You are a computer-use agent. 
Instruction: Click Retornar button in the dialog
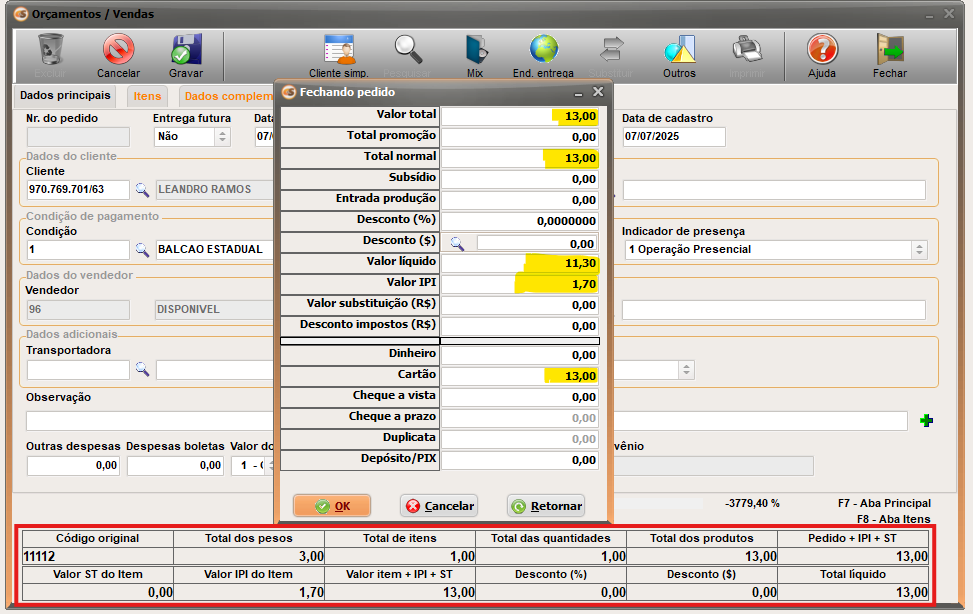[545, 506]
